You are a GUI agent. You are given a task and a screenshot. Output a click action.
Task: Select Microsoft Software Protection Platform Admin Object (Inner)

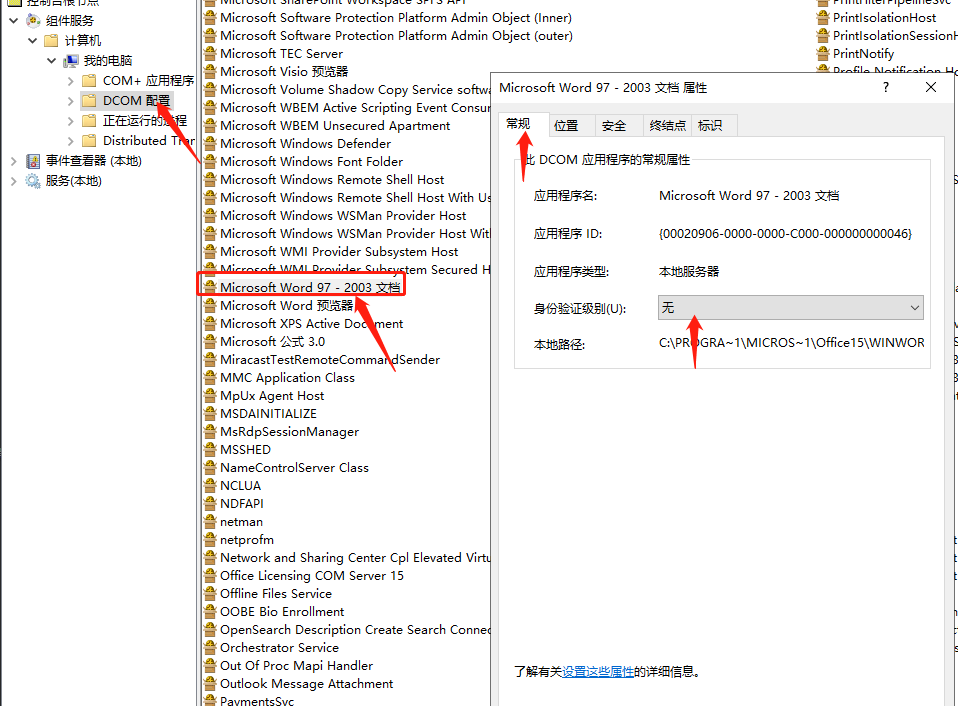pos(396,18)
